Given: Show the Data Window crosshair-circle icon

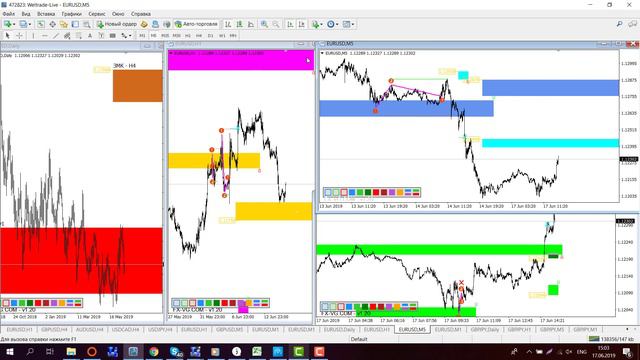Looking at the screenshot, I should point(52,24).
